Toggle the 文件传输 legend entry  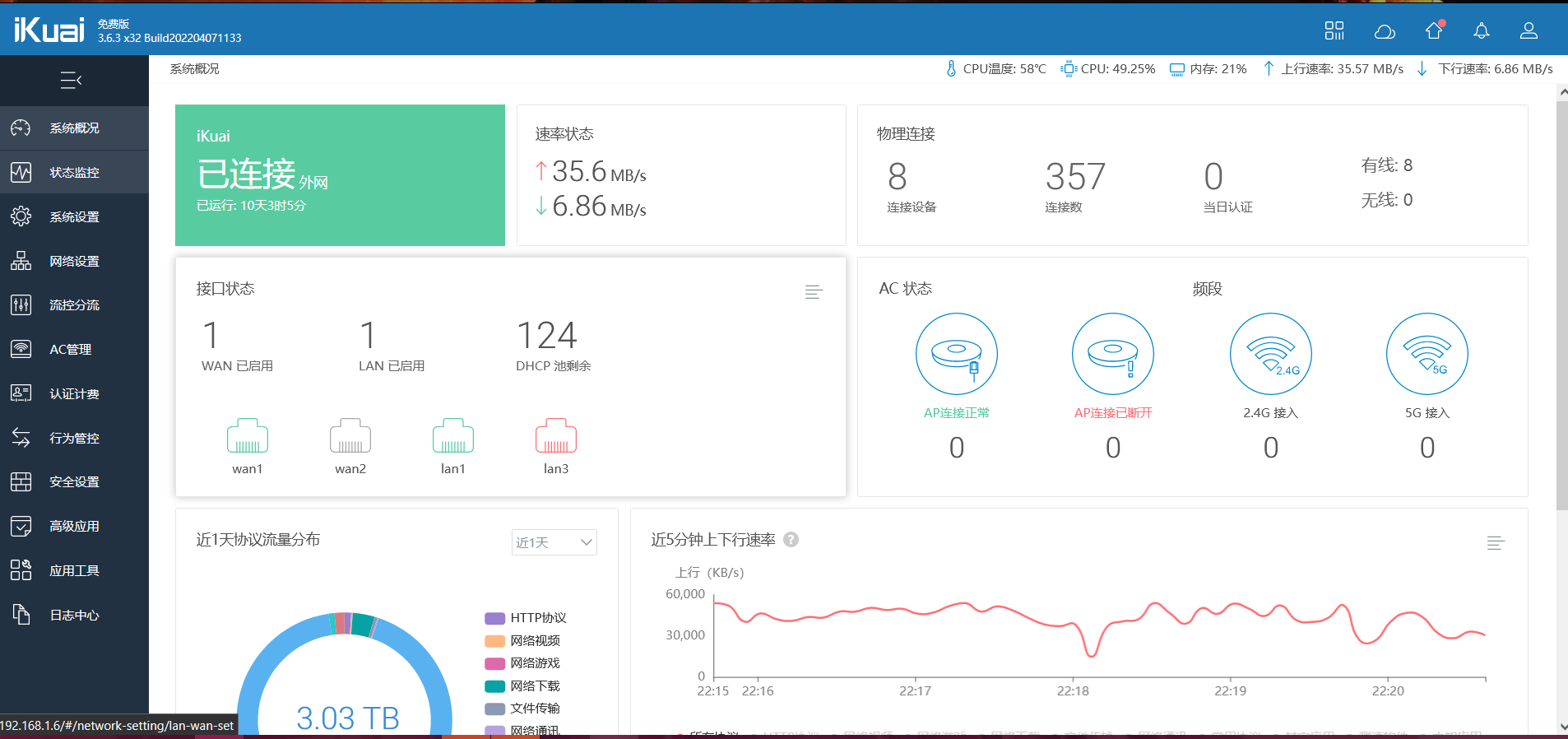point(522,709)
